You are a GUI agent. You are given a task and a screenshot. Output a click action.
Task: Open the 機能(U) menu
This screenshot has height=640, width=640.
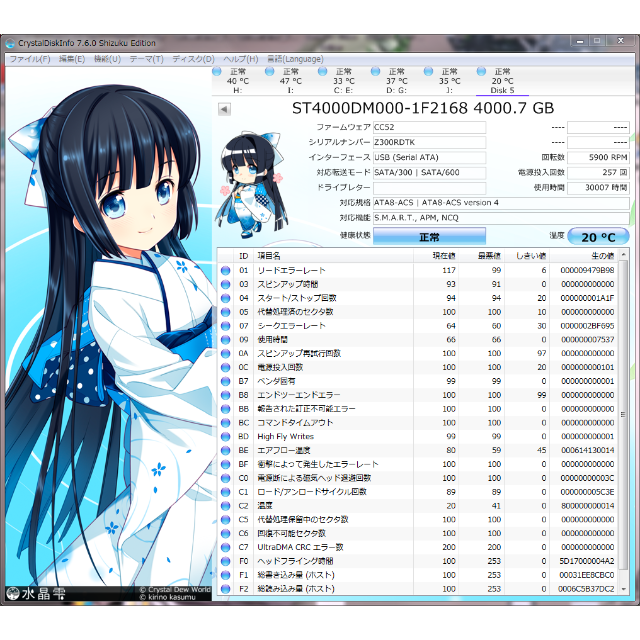click(107, 59)
